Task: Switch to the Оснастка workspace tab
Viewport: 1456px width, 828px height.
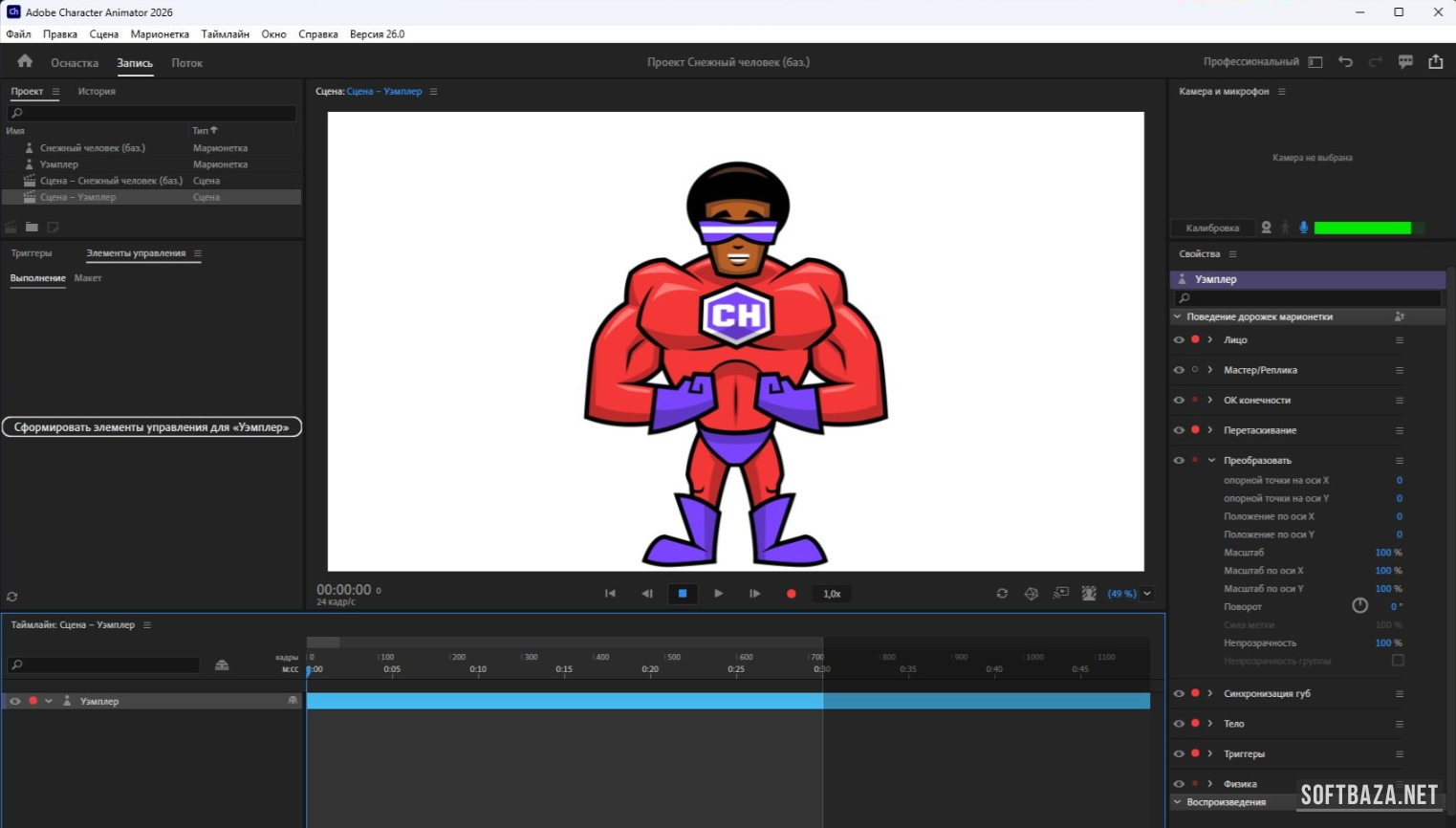Action: click(75, 63)
